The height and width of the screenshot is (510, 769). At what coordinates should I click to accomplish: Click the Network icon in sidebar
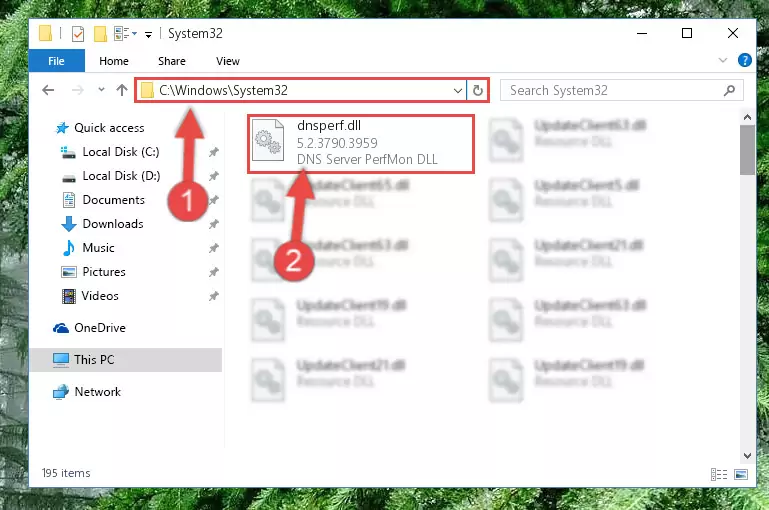61,392
